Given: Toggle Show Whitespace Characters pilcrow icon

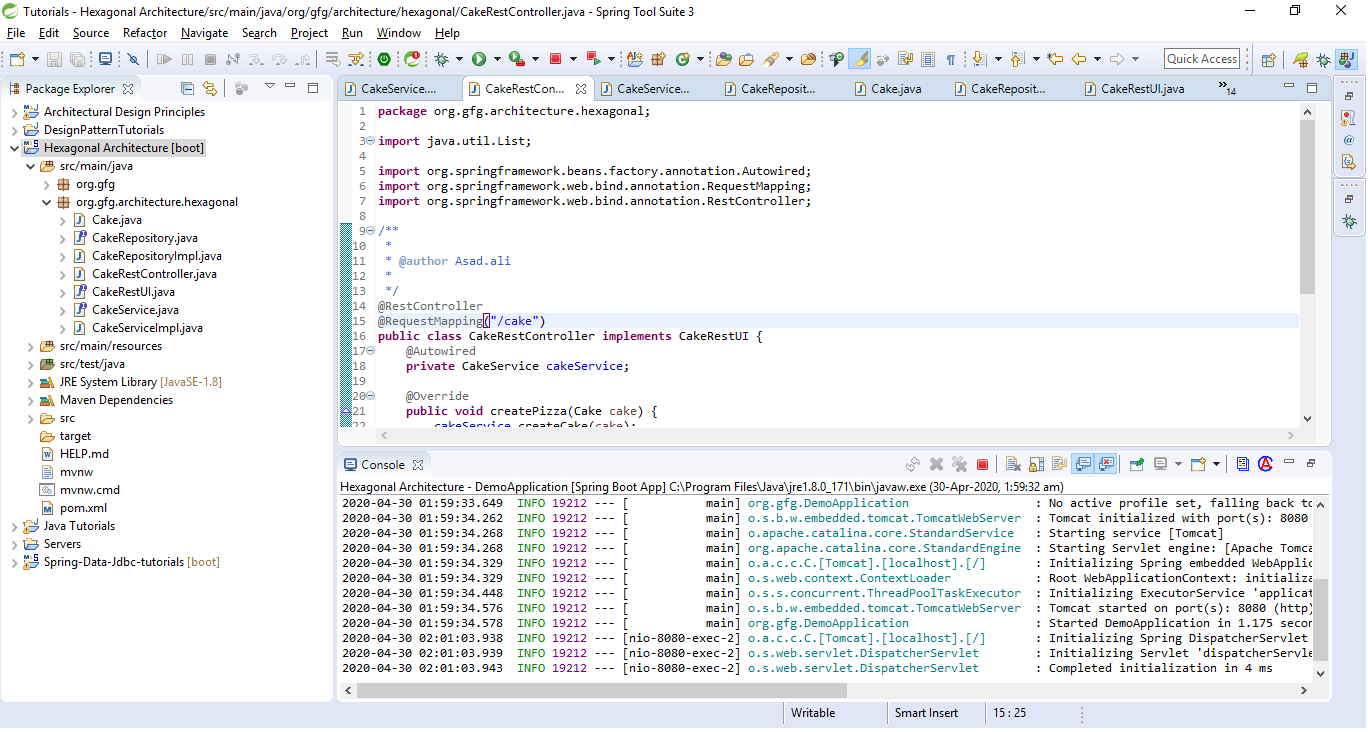Looking at the screenshot, I should click(950, 59).
